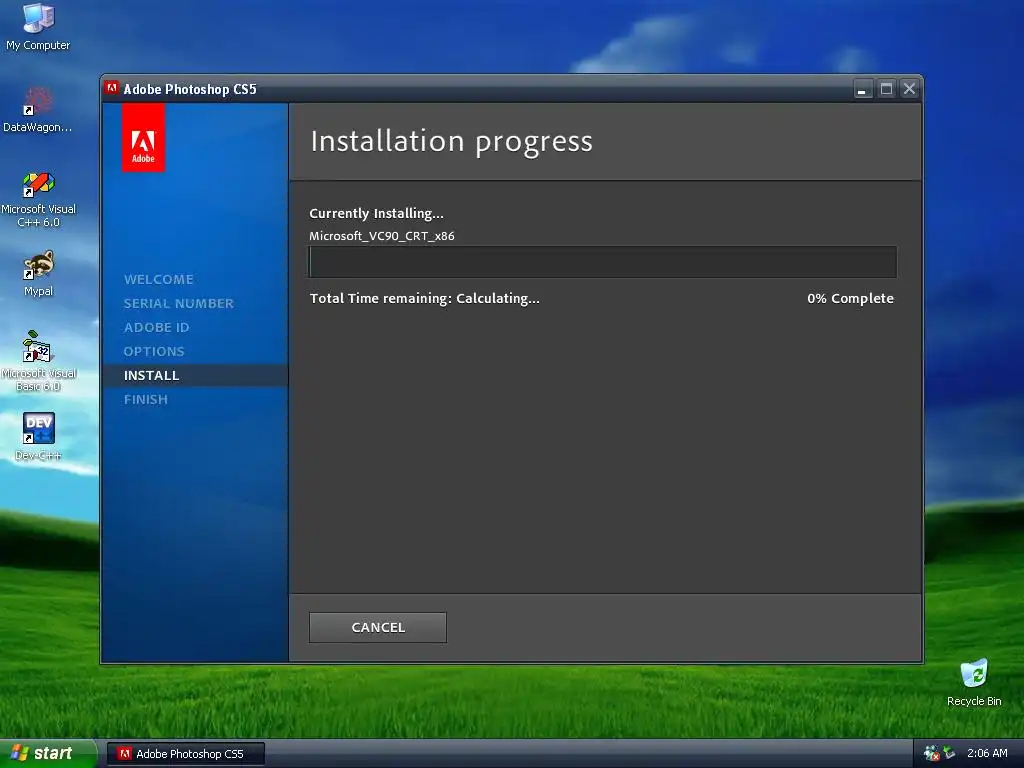Viewport: 1024px width, 768px height.
Task: Maximize the Adobe Photoshop CS5 installer
Action: (886, 89)
